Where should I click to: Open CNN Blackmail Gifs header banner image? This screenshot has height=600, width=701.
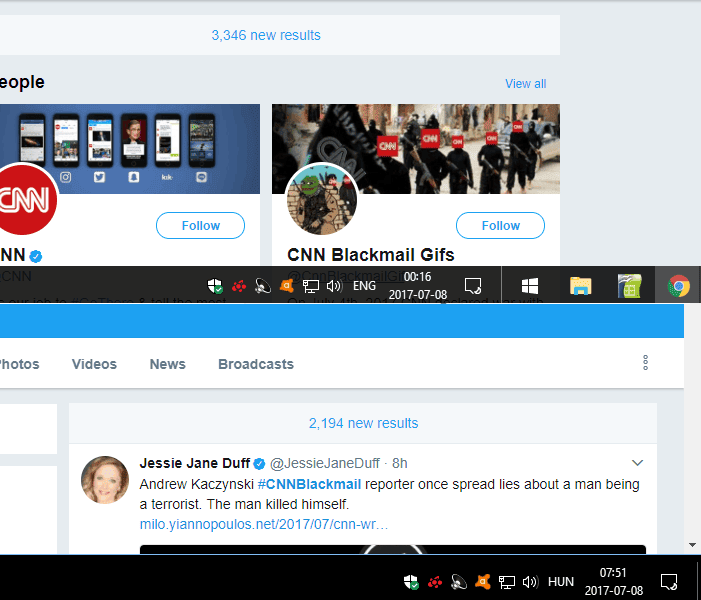coord(416,149)
